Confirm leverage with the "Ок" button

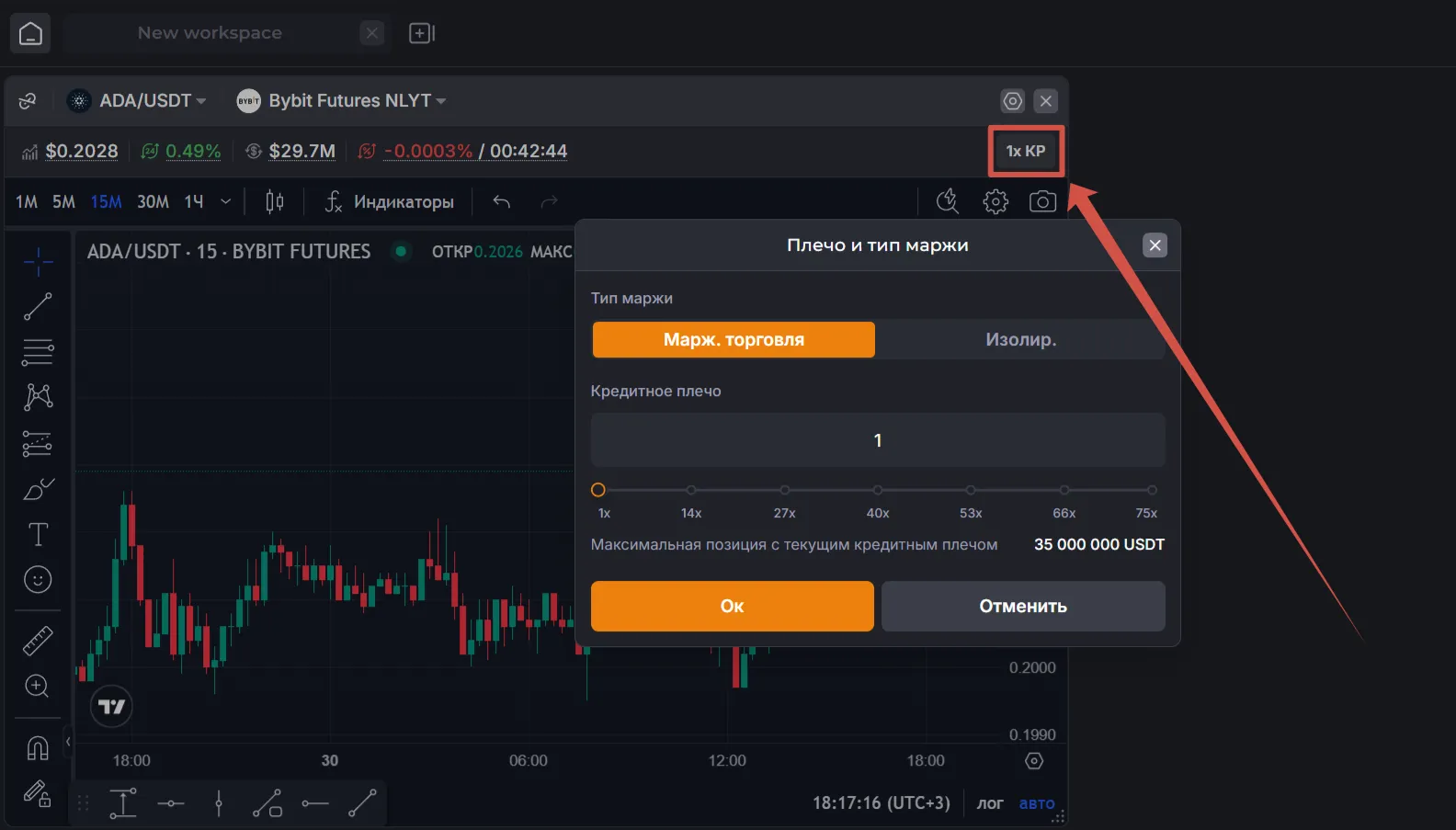[x=732, y=606]
